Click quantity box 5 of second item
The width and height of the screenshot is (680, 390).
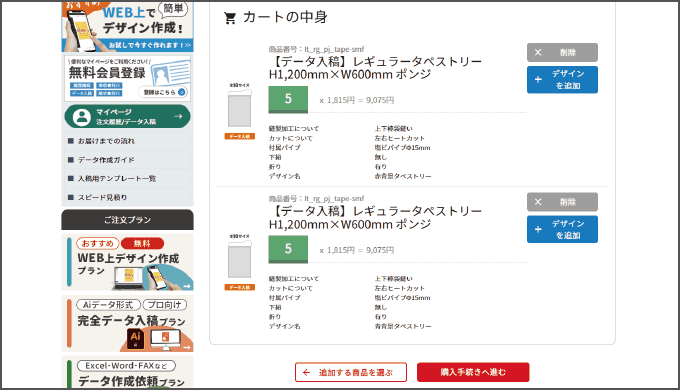pos(288,249)
